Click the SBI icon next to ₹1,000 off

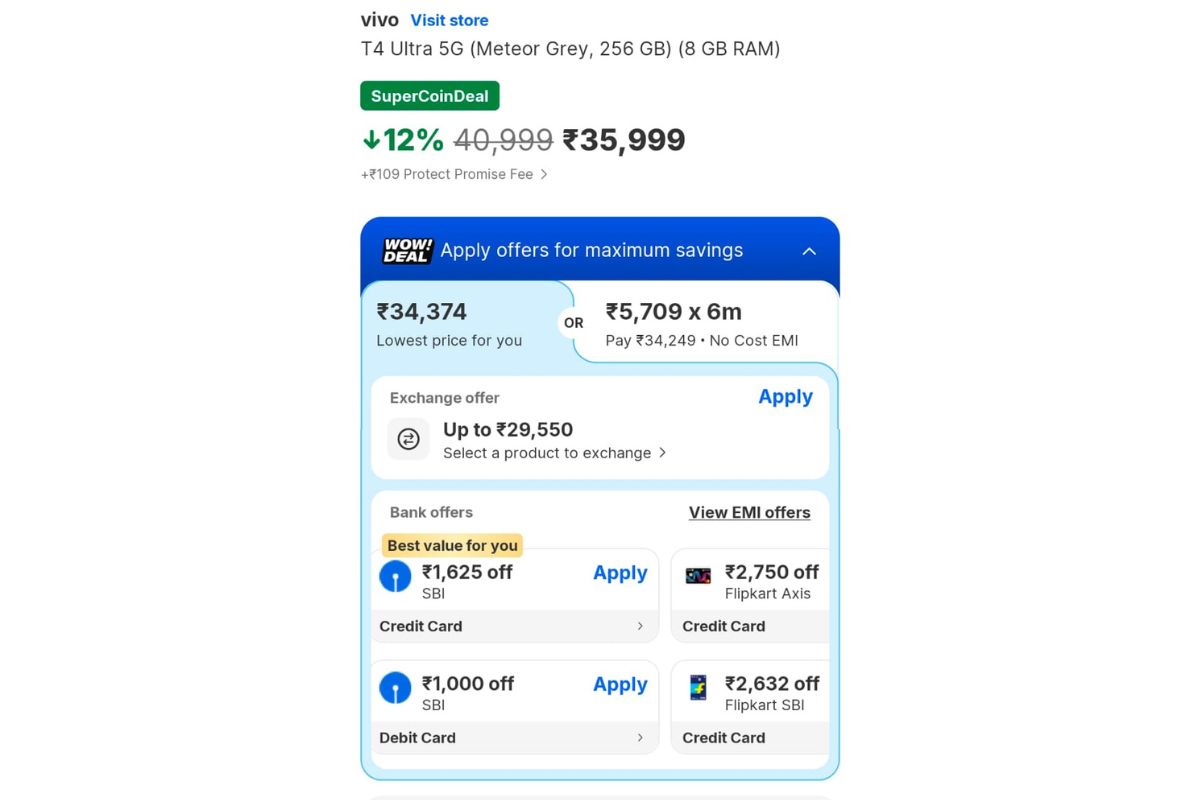(x=395, y=688)
